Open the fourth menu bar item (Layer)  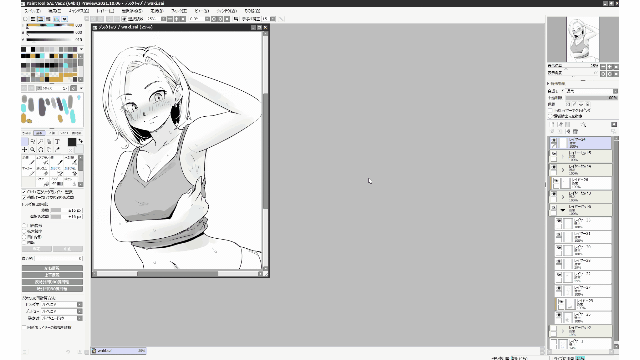pyautogui.click(x=104, y=11)
